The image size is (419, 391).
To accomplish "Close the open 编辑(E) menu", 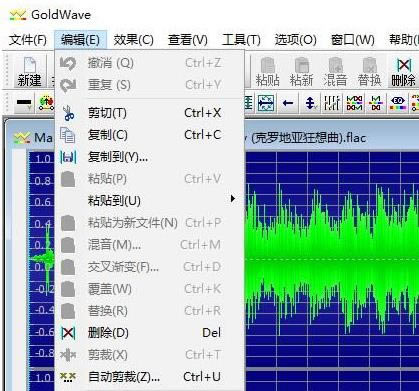I will pos(80,40).
